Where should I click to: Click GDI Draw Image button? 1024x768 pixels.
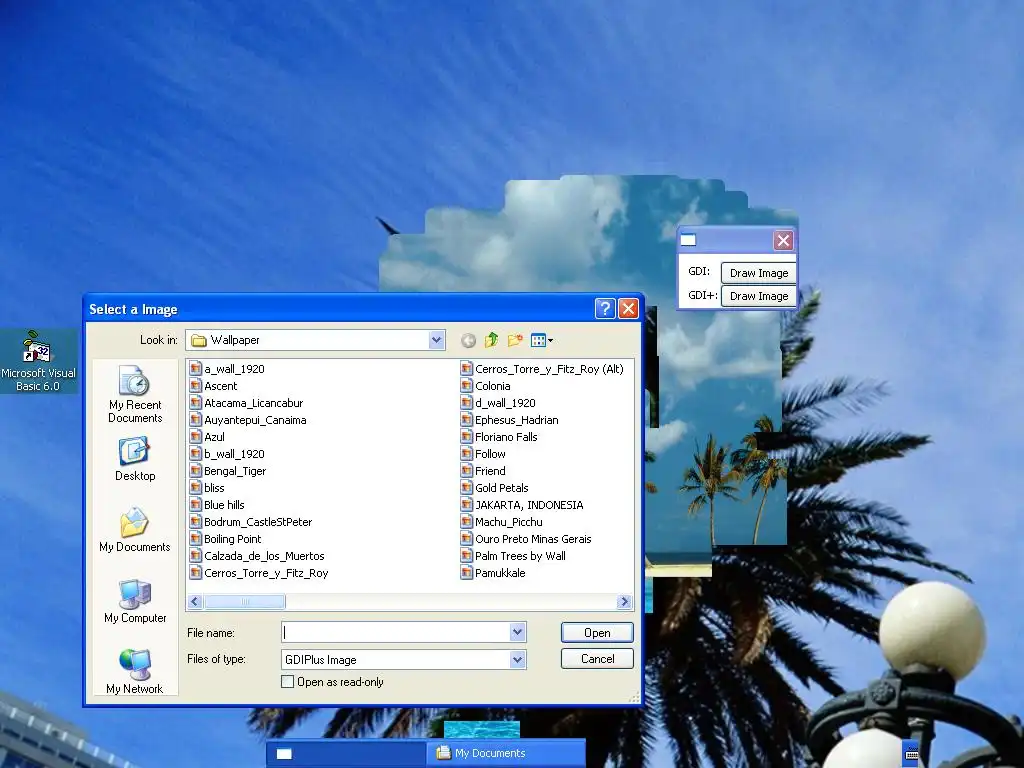click(758, 273)
